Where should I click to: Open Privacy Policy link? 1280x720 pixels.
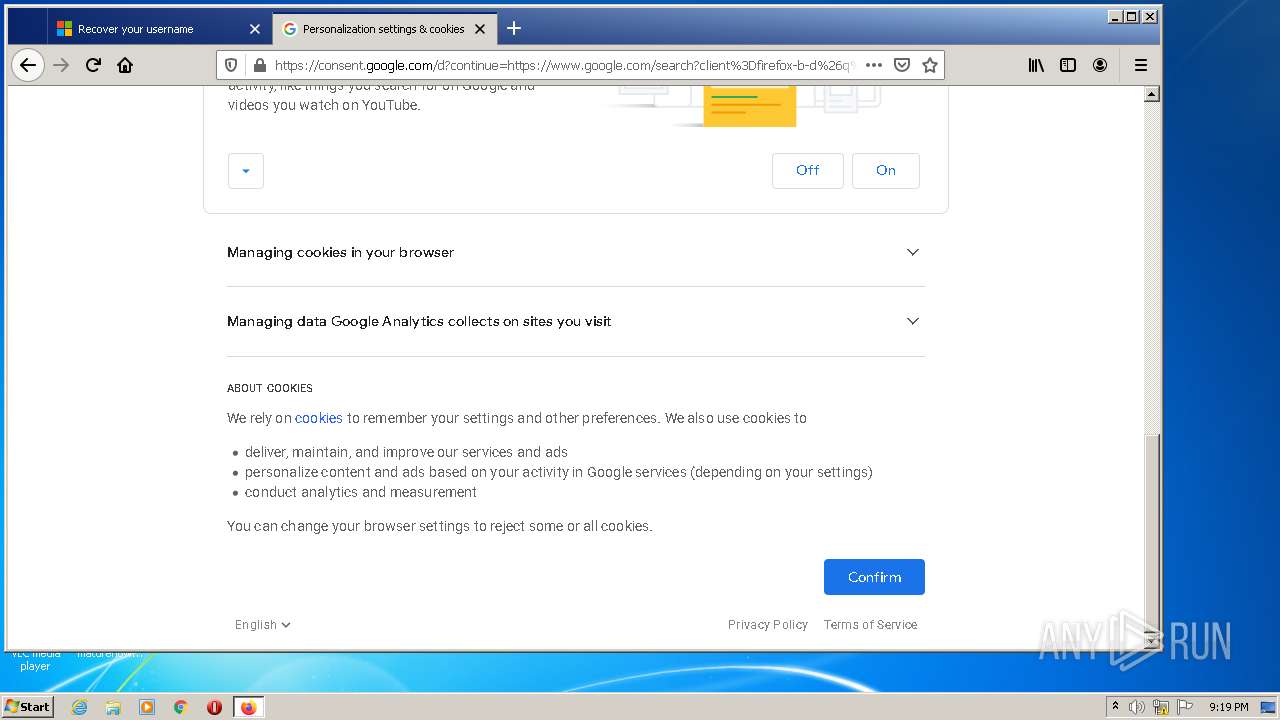pos(768,624)
